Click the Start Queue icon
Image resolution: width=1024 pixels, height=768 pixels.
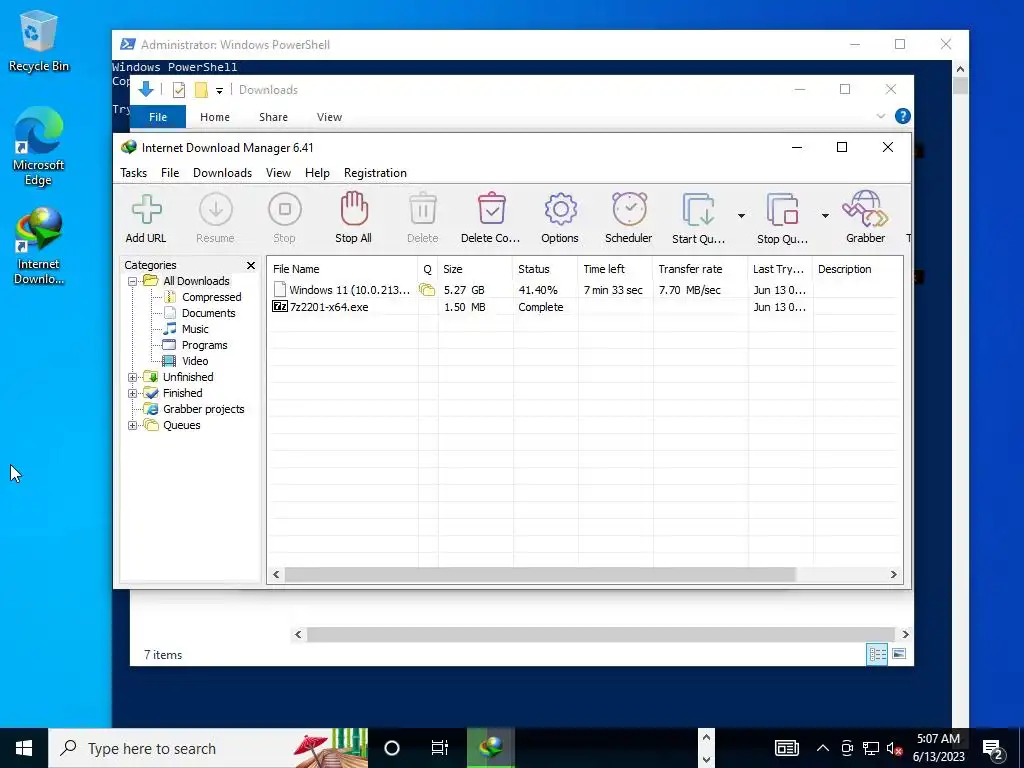coord(698,210)
